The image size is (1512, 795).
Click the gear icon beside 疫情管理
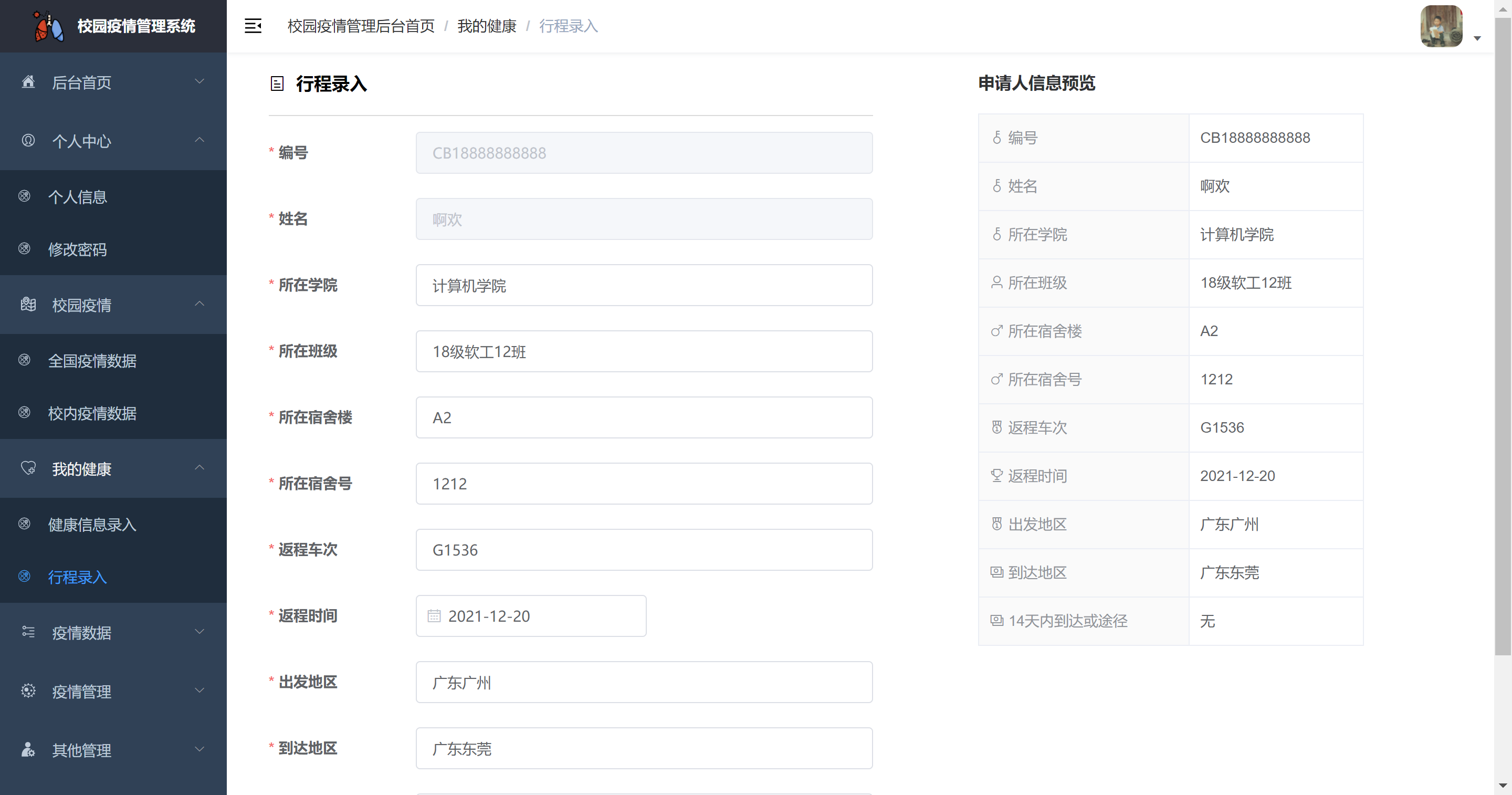(x=28, y=691)
